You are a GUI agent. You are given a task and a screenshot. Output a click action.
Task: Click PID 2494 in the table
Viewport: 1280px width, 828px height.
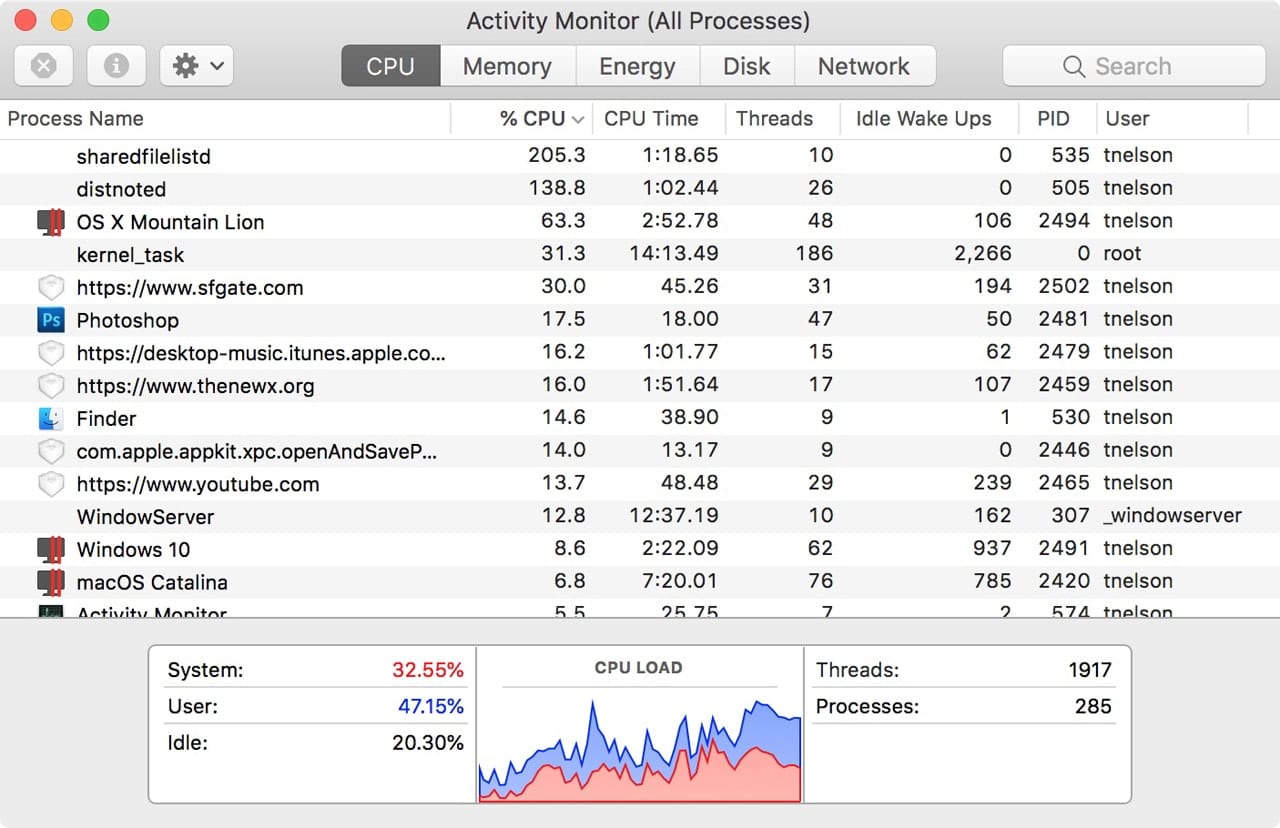click(1063, 221)
